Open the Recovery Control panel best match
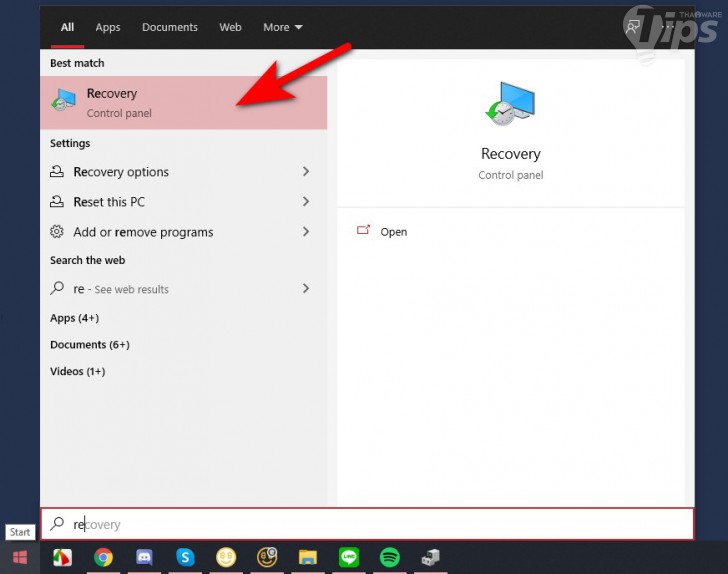 [x=183, y=103]
